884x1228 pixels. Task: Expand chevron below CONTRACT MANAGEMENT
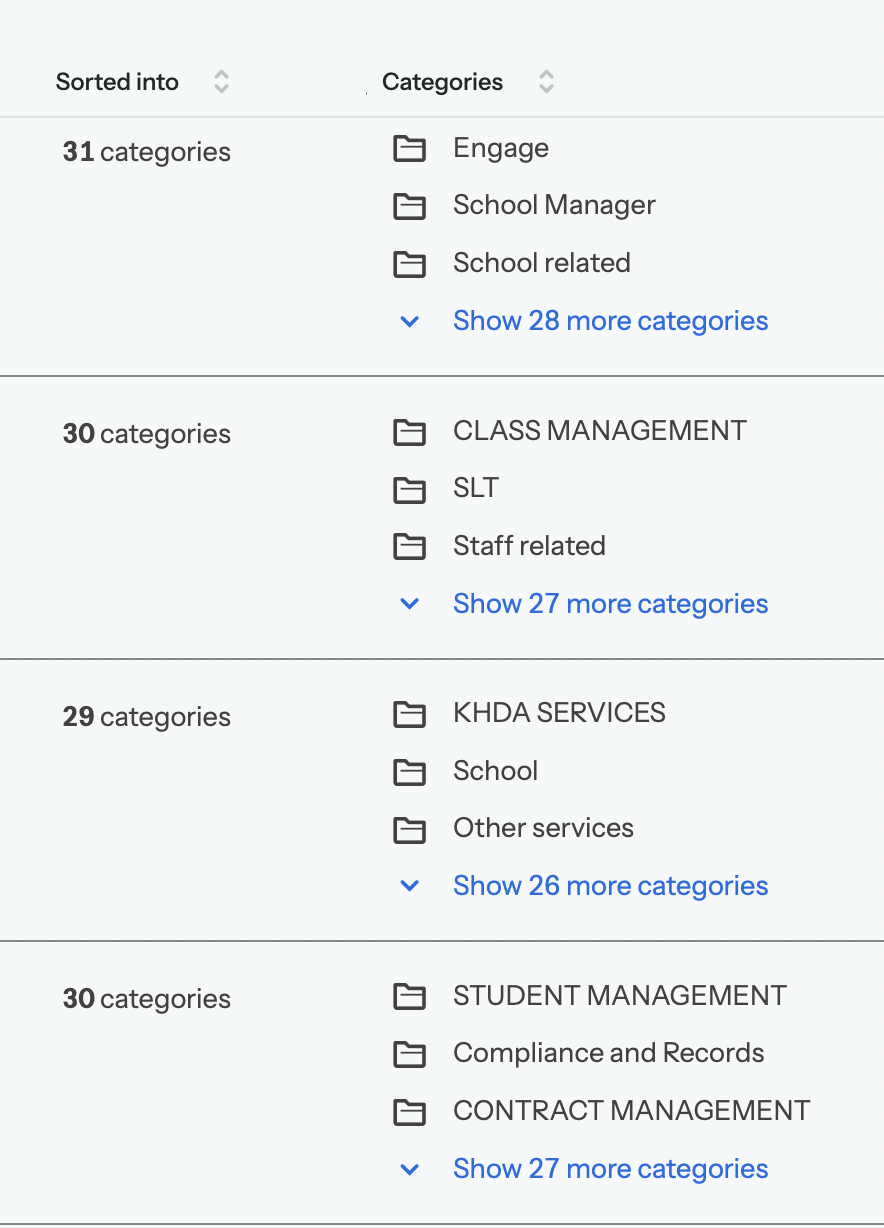point(409,1169)
